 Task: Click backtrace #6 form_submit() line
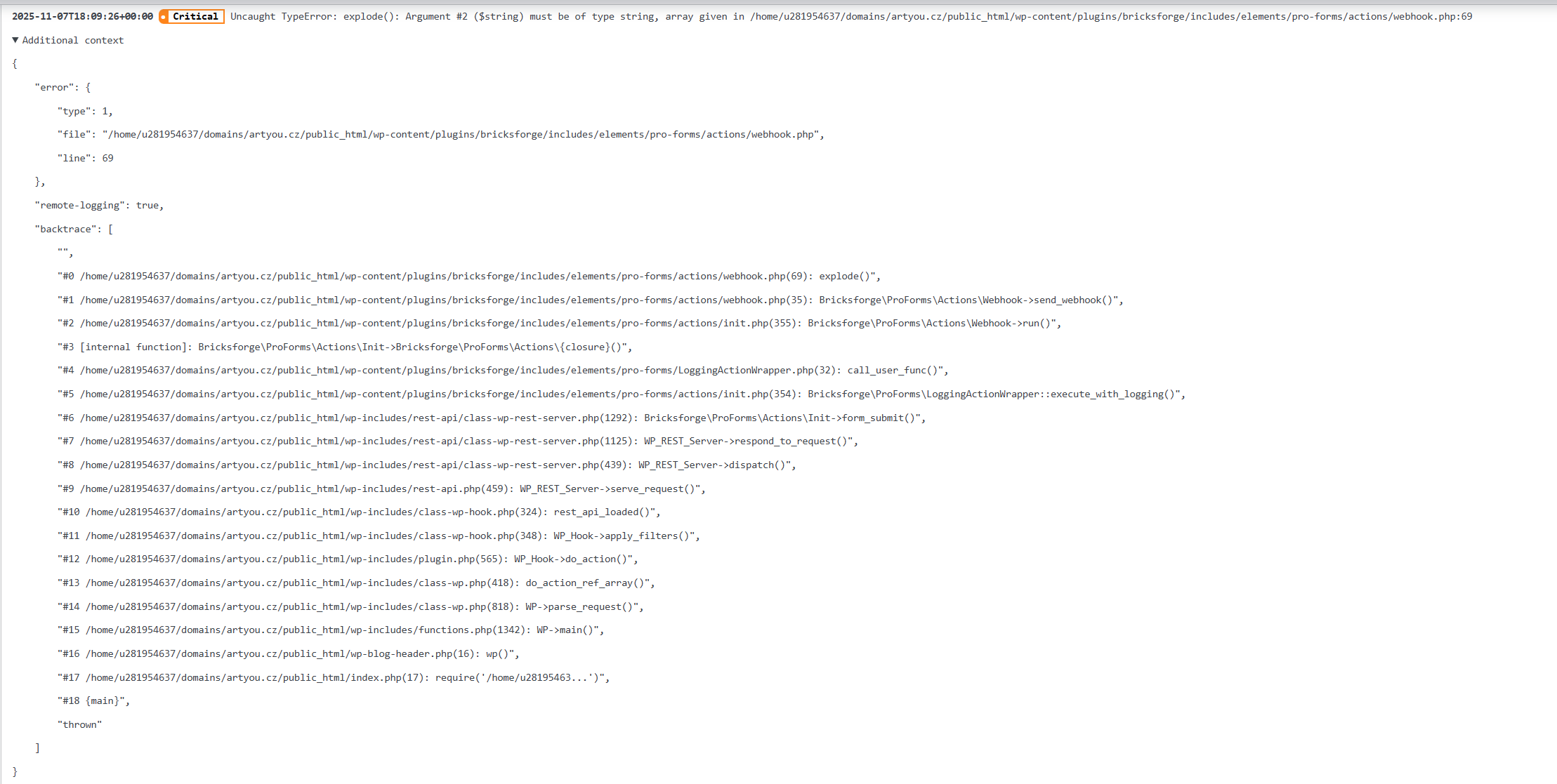492,418
